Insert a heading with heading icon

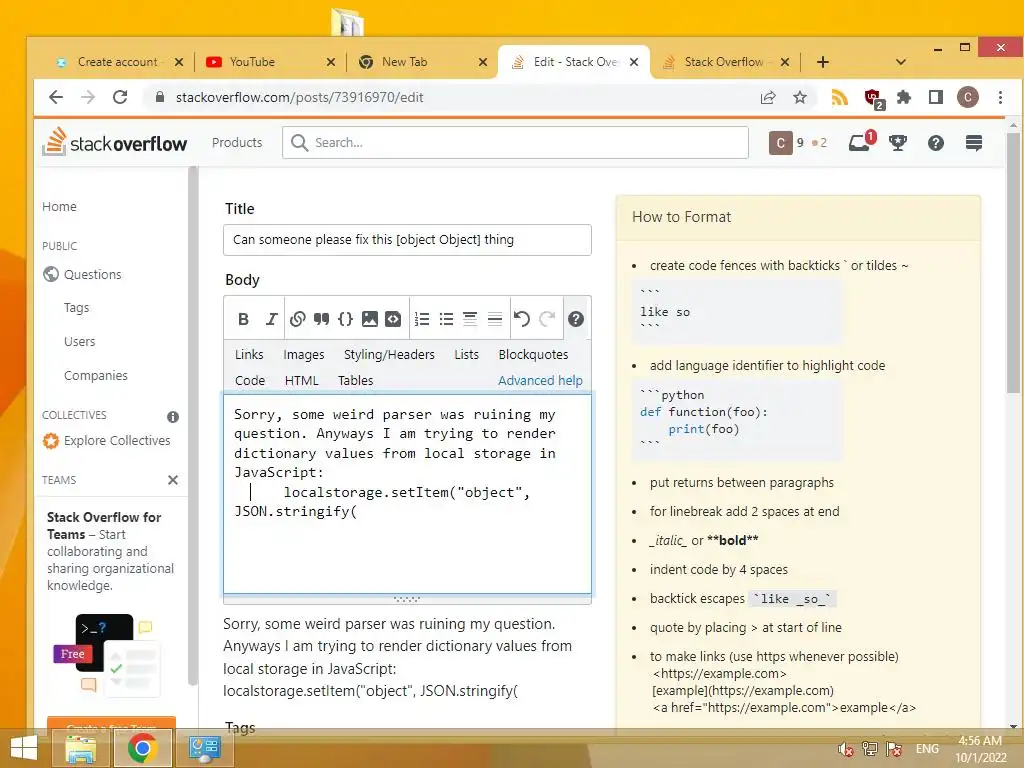pos(470,319)
